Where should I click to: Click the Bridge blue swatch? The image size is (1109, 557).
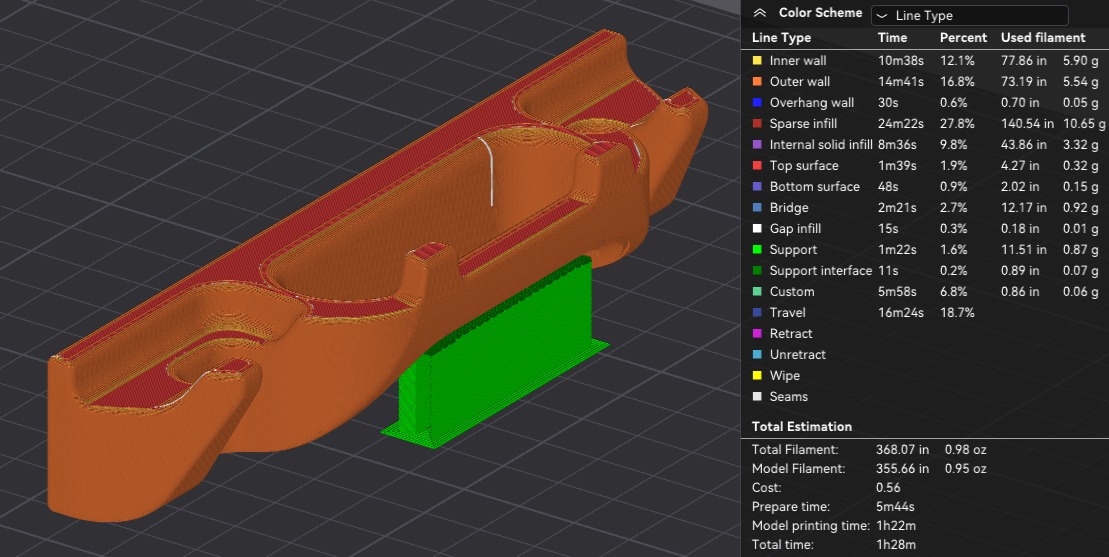coord(757,208)
